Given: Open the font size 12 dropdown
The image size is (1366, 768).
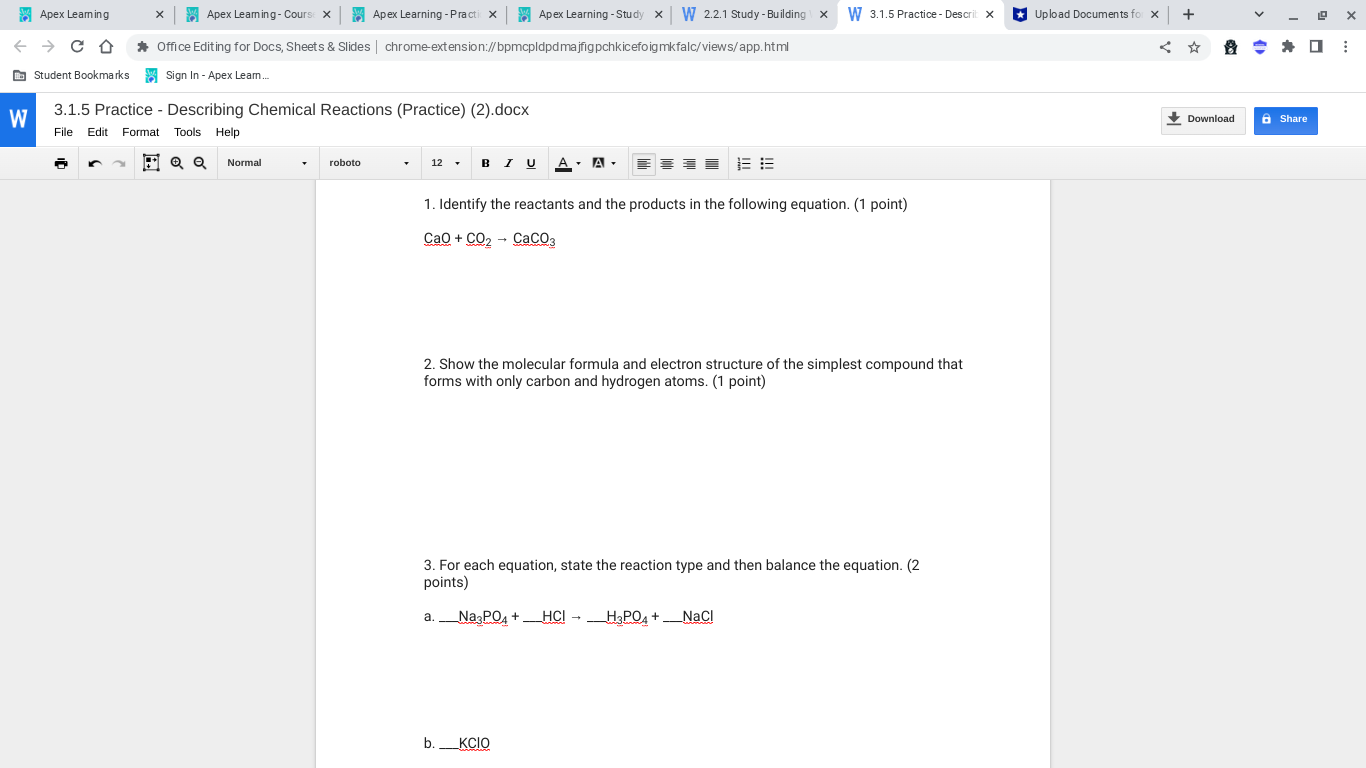Looking at the screenshot, I should tap(445, 163).
